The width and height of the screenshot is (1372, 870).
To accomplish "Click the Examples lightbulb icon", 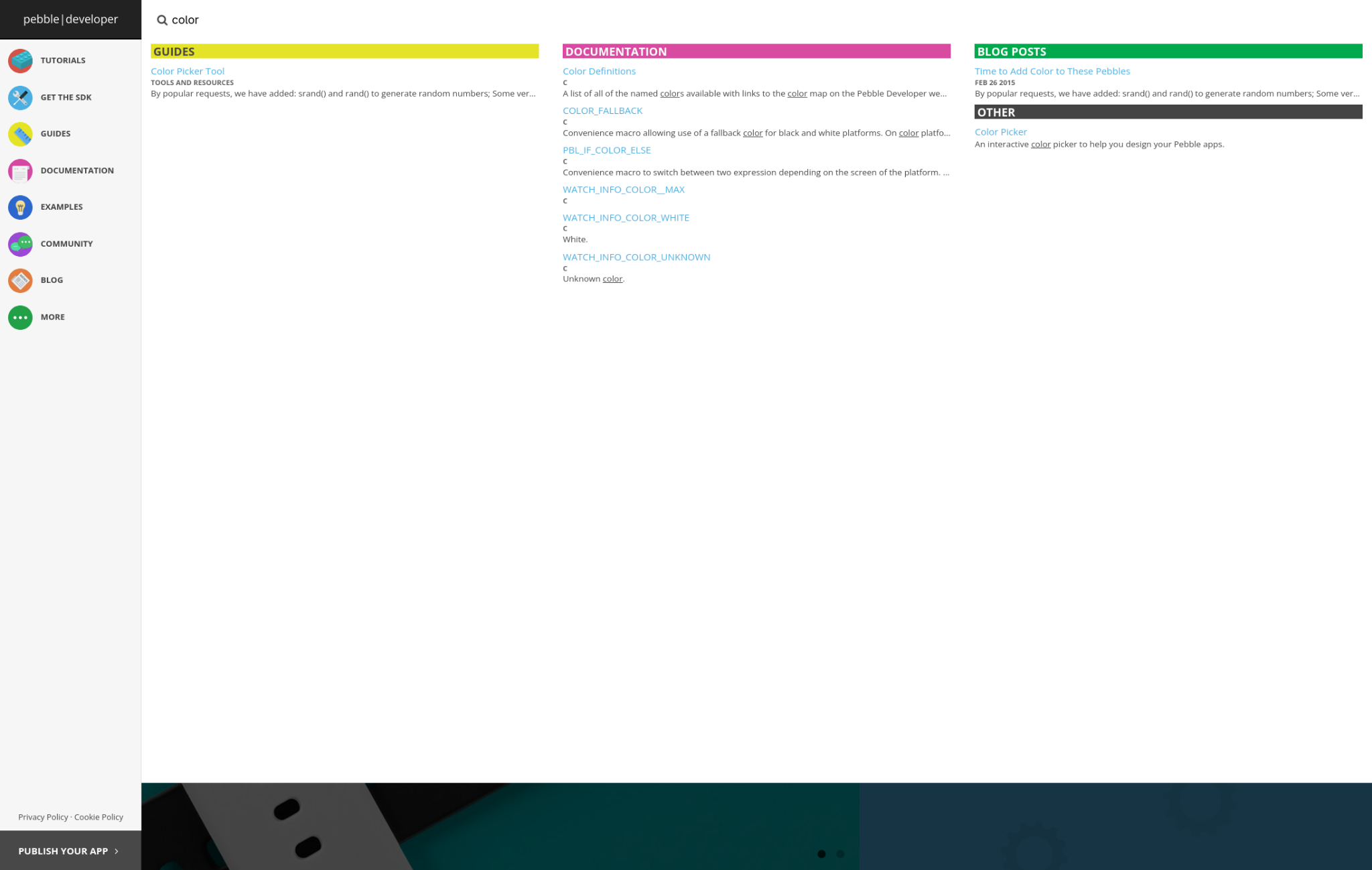I will click(x=20, y=207).
